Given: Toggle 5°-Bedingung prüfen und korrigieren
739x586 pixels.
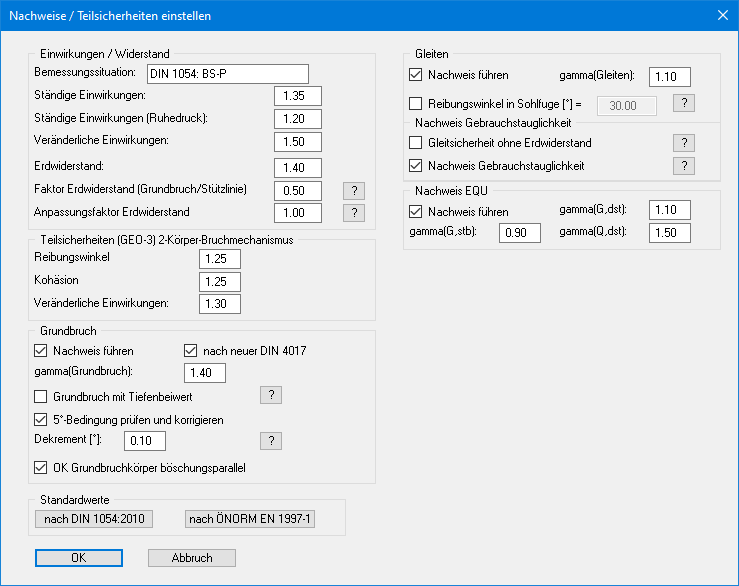Looking at the screenshot, I should (41, 419).
